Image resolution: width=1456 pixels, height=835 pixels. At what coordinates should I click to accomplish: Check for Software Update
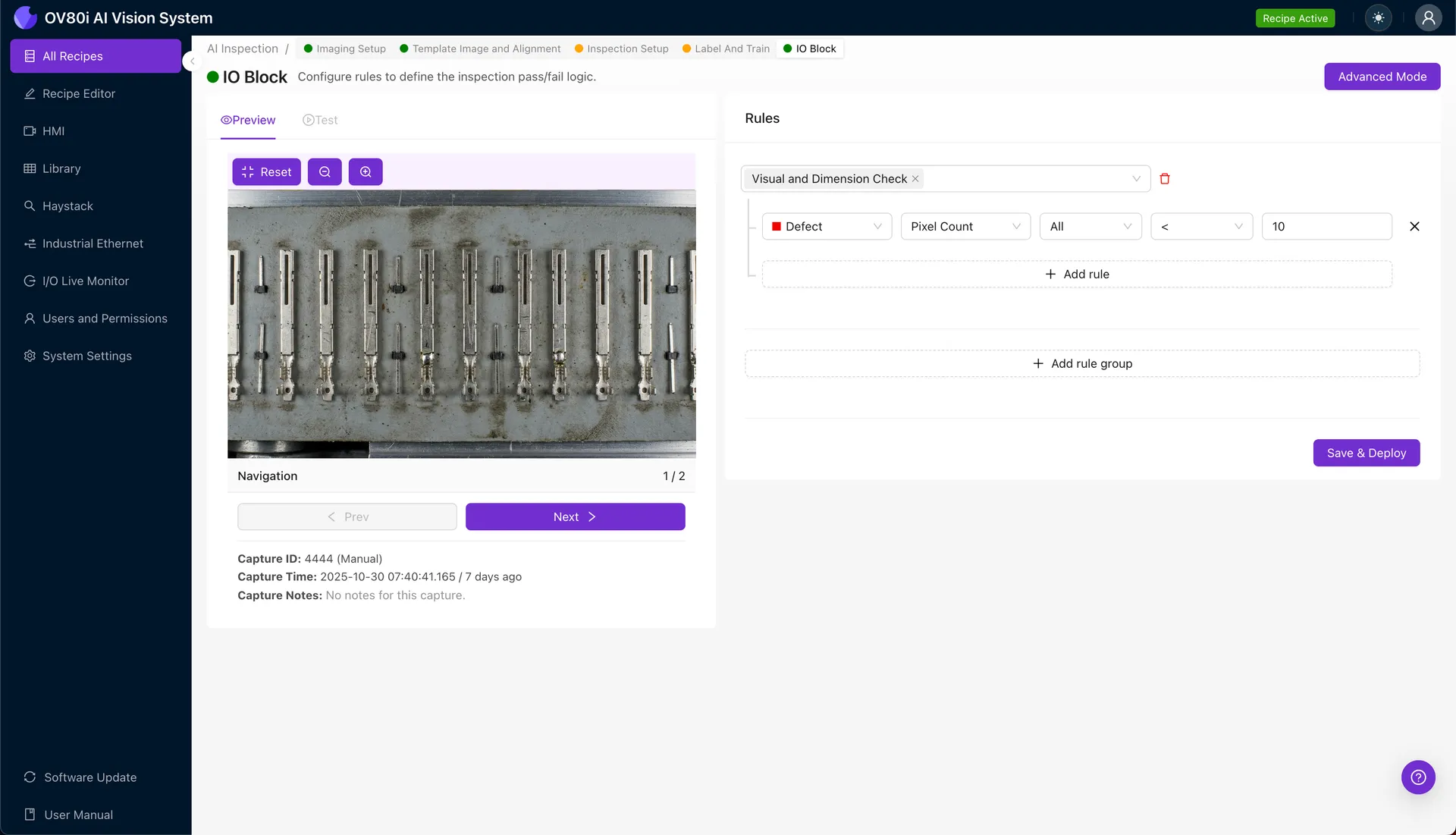point(89,777)
